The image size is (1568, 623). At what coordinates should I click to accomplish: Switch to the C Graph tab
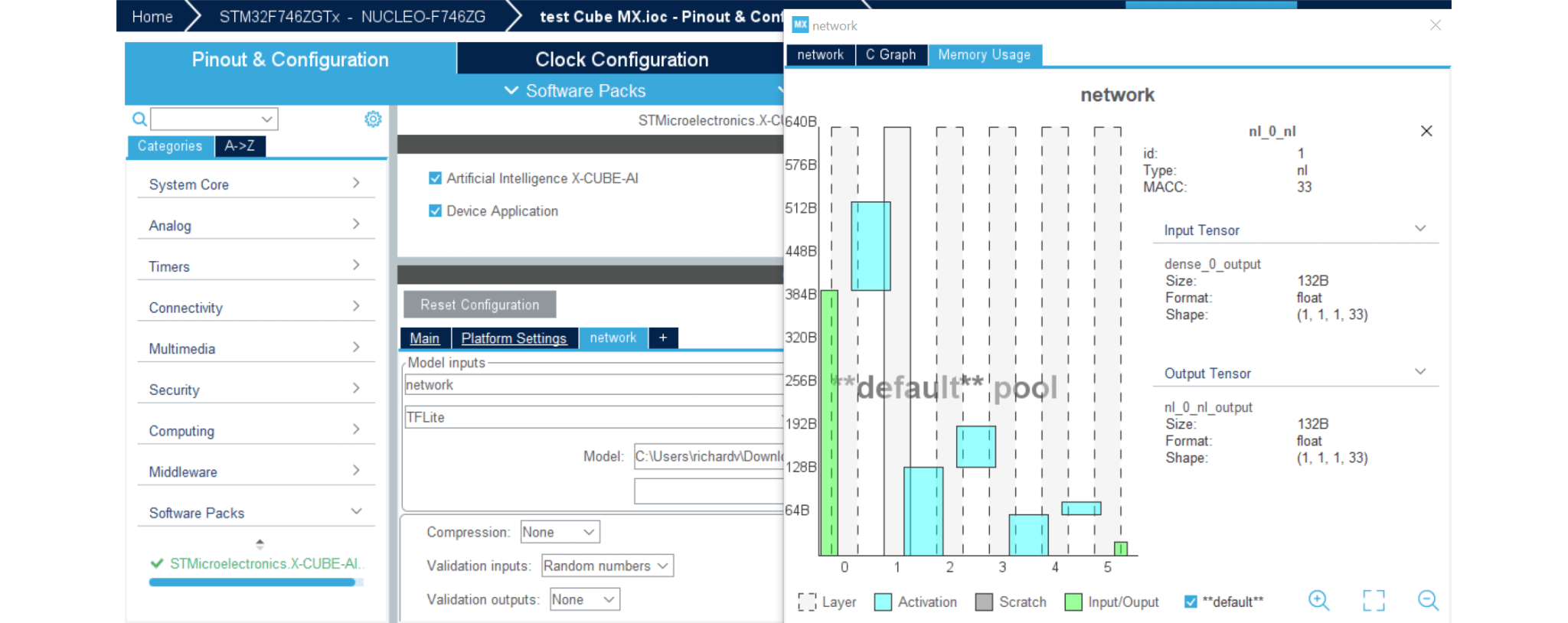click(x=890, y=55)
